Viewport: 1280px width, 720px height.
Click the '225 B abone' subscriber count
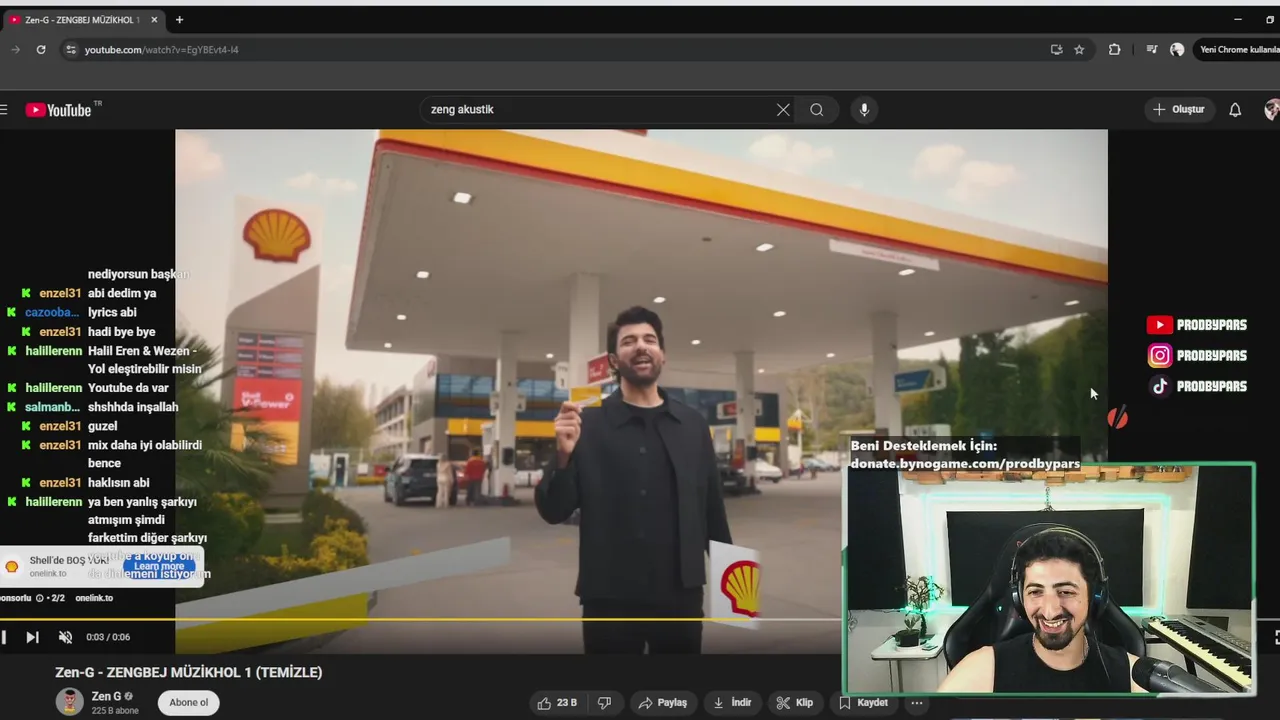coord(115,710)
